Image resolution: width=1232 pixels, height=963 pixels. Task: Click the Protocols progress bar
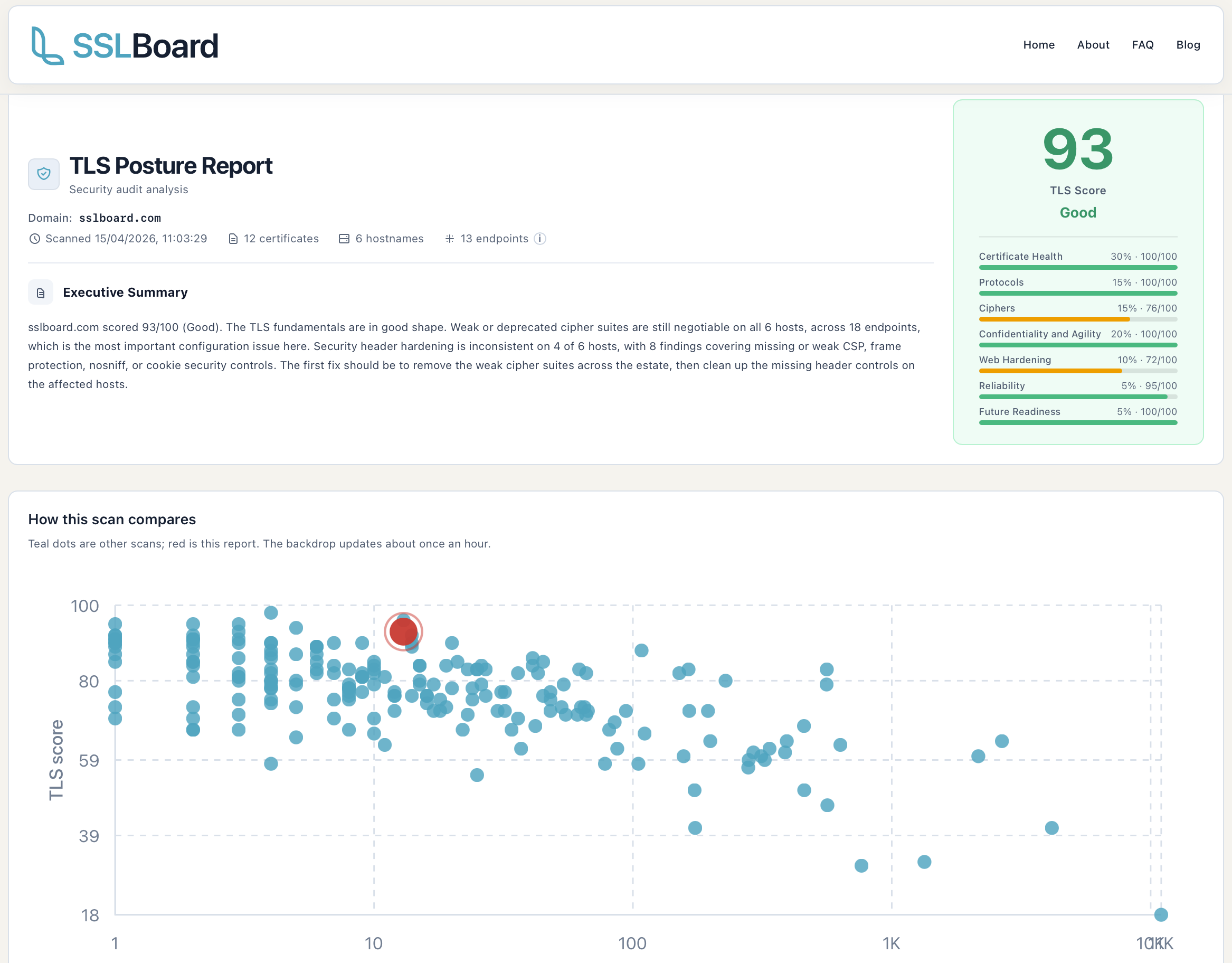[x=1077, y=294]
